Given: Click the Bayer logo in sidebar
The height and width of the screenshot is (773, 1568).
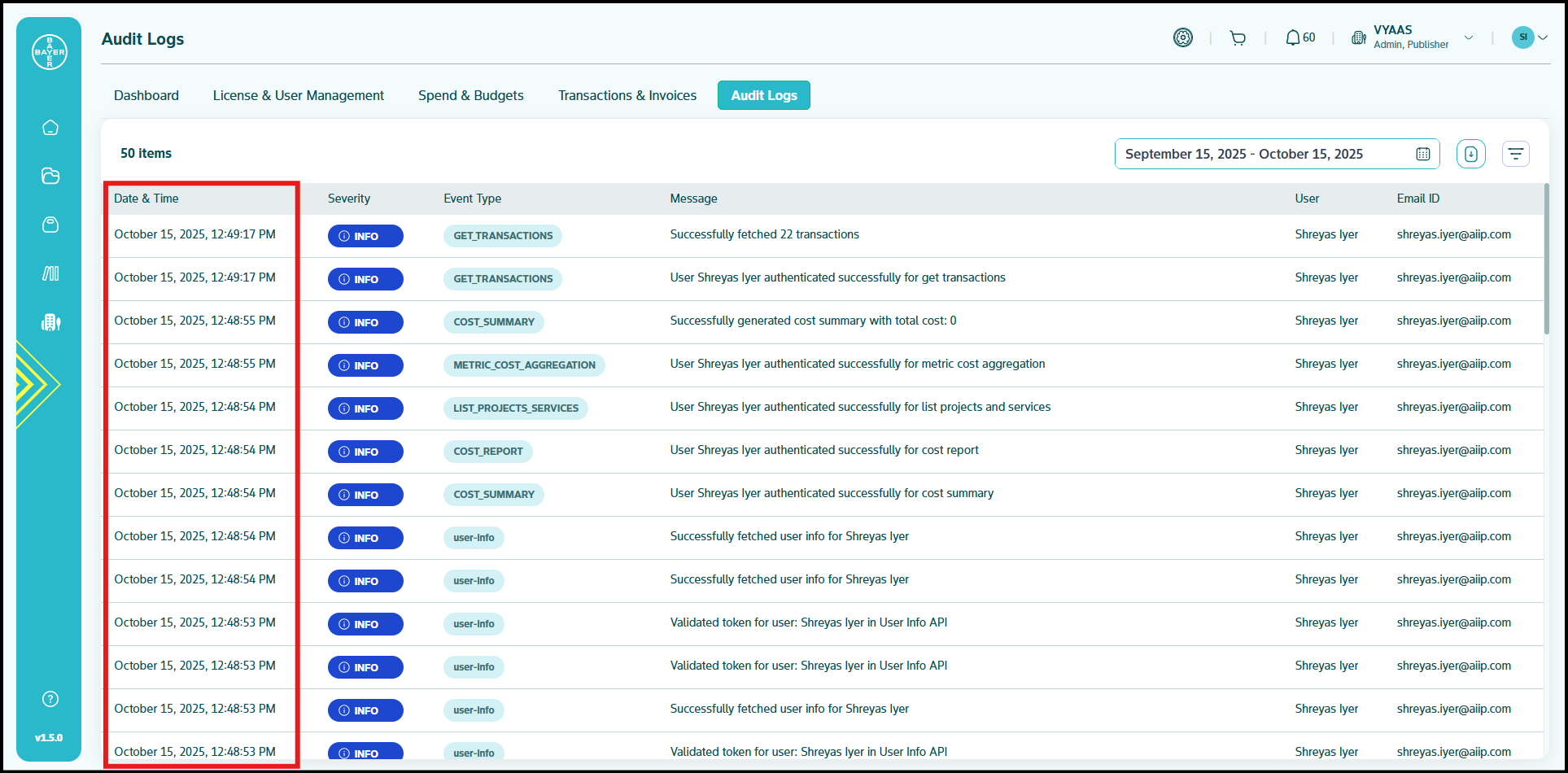Looking at the screenshot, I should [50, 52].
